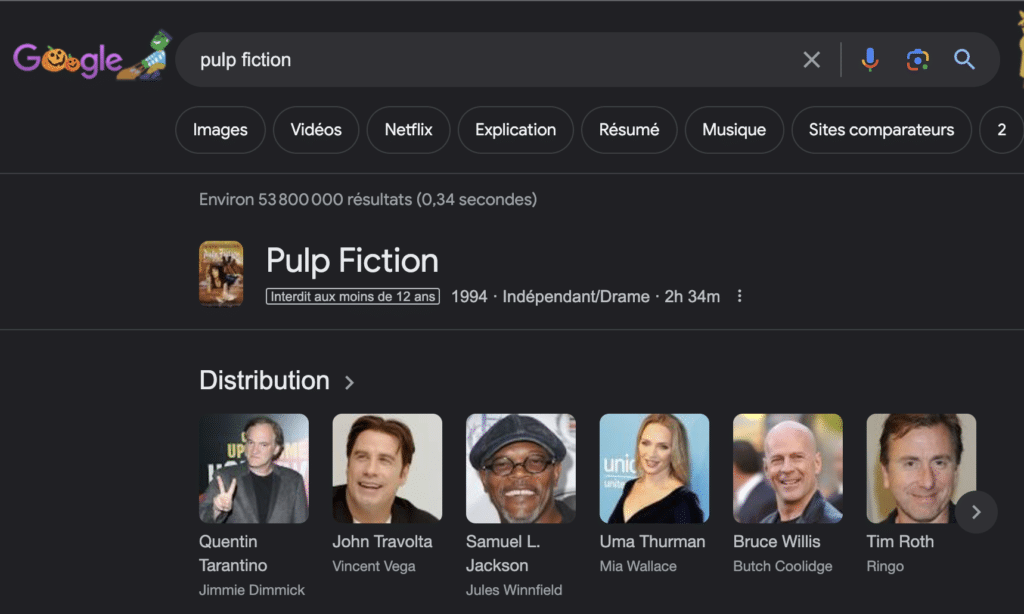Click the Interdit aux moins de 12 ans badge
1024x614 pixels.
[x=353, y=297]
